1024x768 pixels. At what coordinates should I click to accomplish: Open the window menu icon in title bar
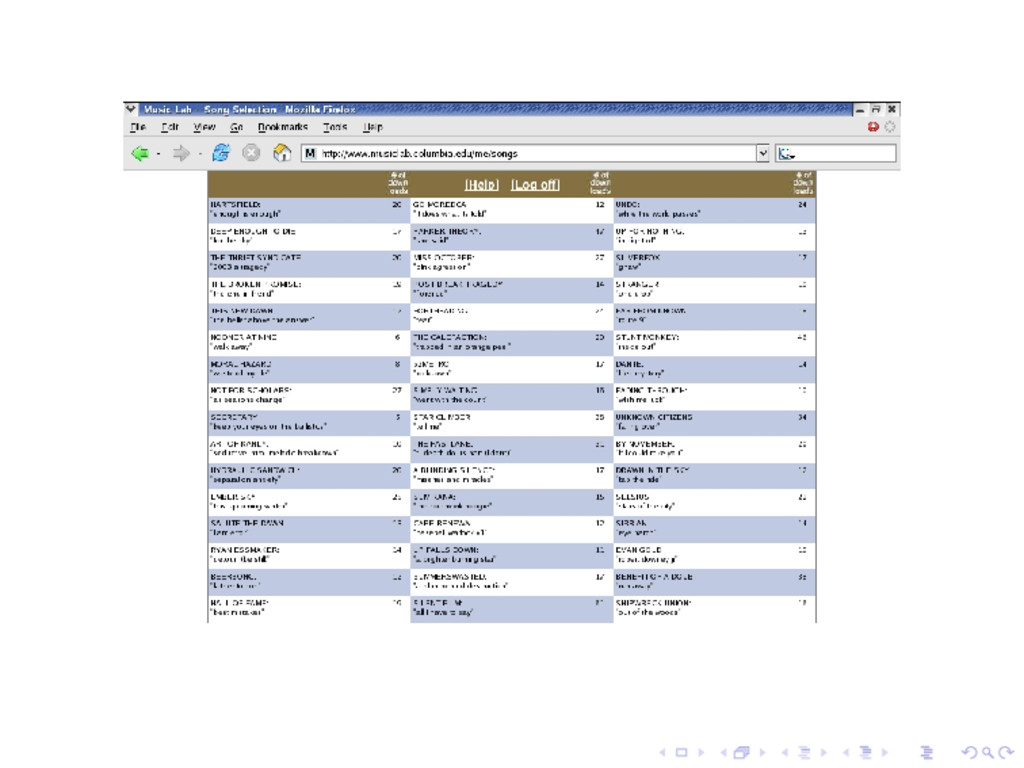click(131, 109)
